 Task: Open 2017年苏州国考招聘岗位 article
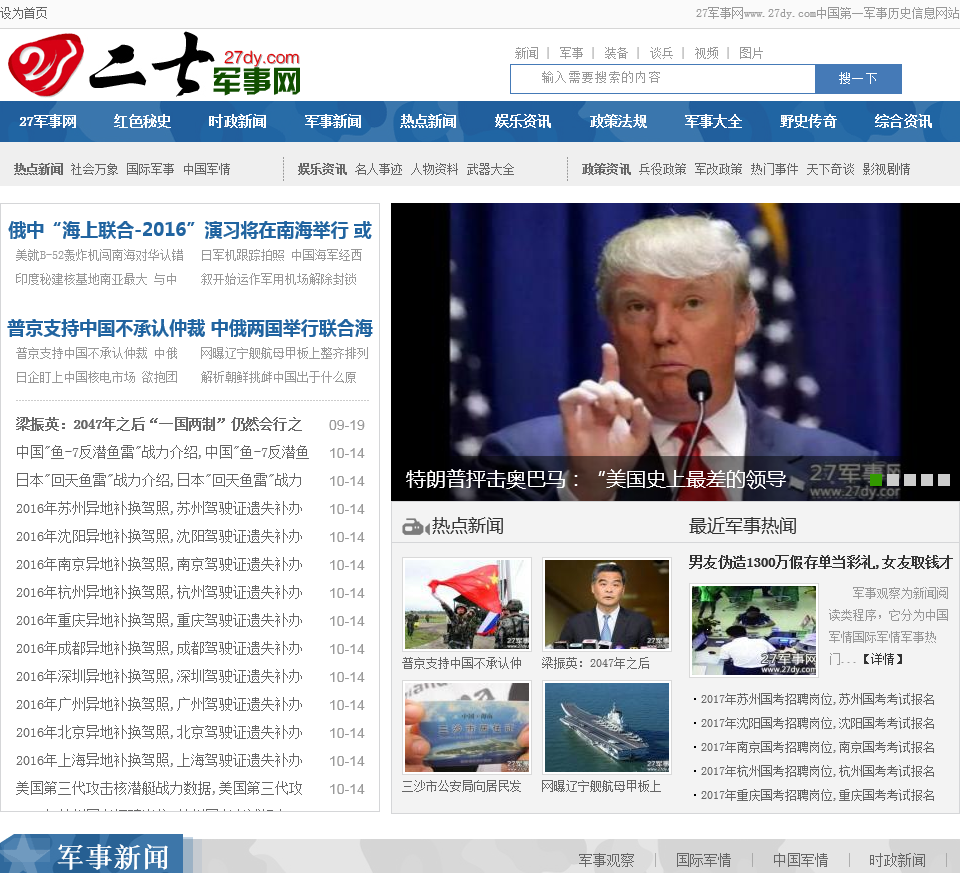coord(817,699)
